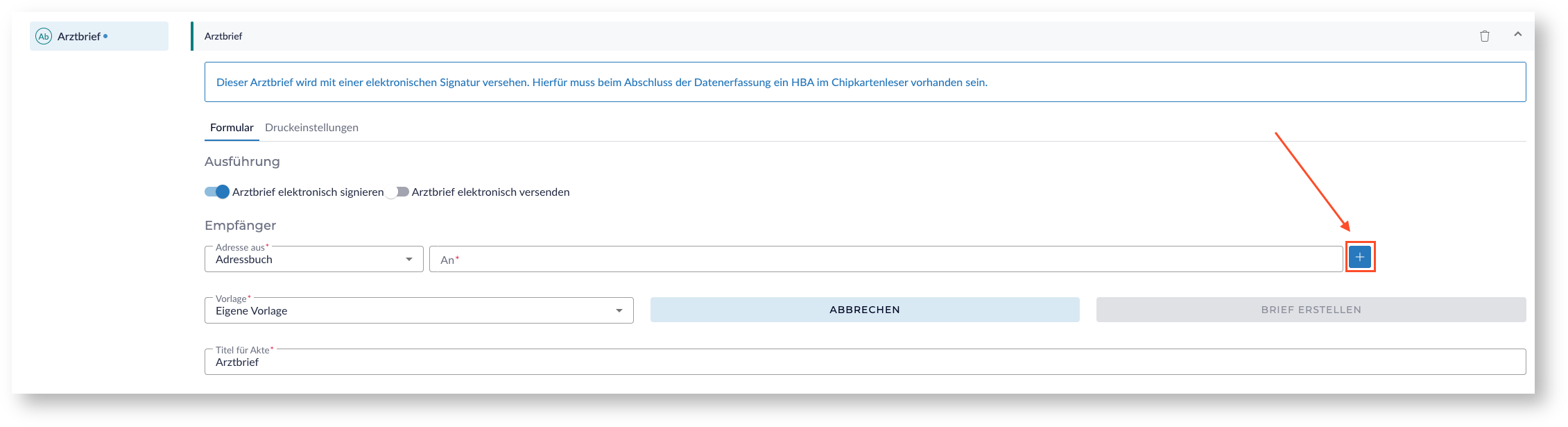Click into the 'Titel für Akte' field

point(865,362)
